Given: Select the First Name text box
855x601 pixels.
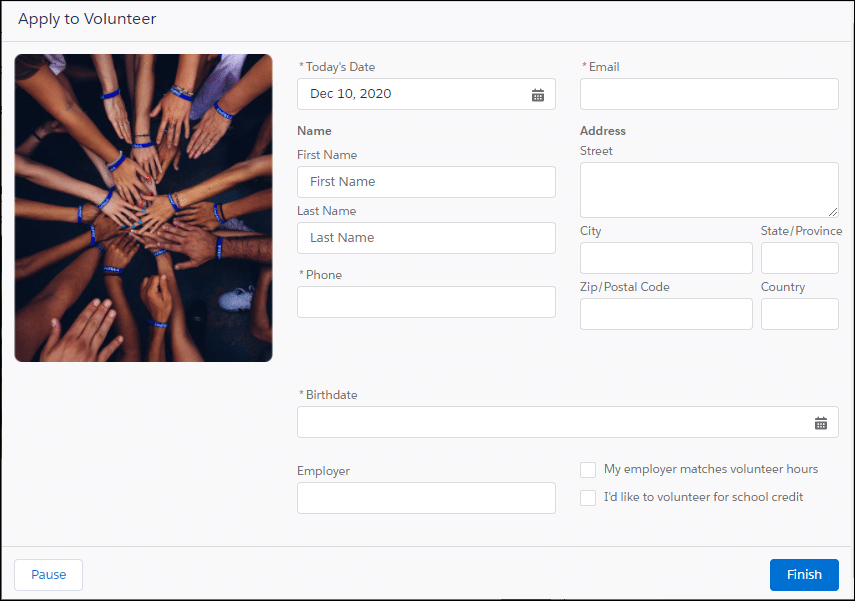Looking at the screenshot, I should coord(426,182).
